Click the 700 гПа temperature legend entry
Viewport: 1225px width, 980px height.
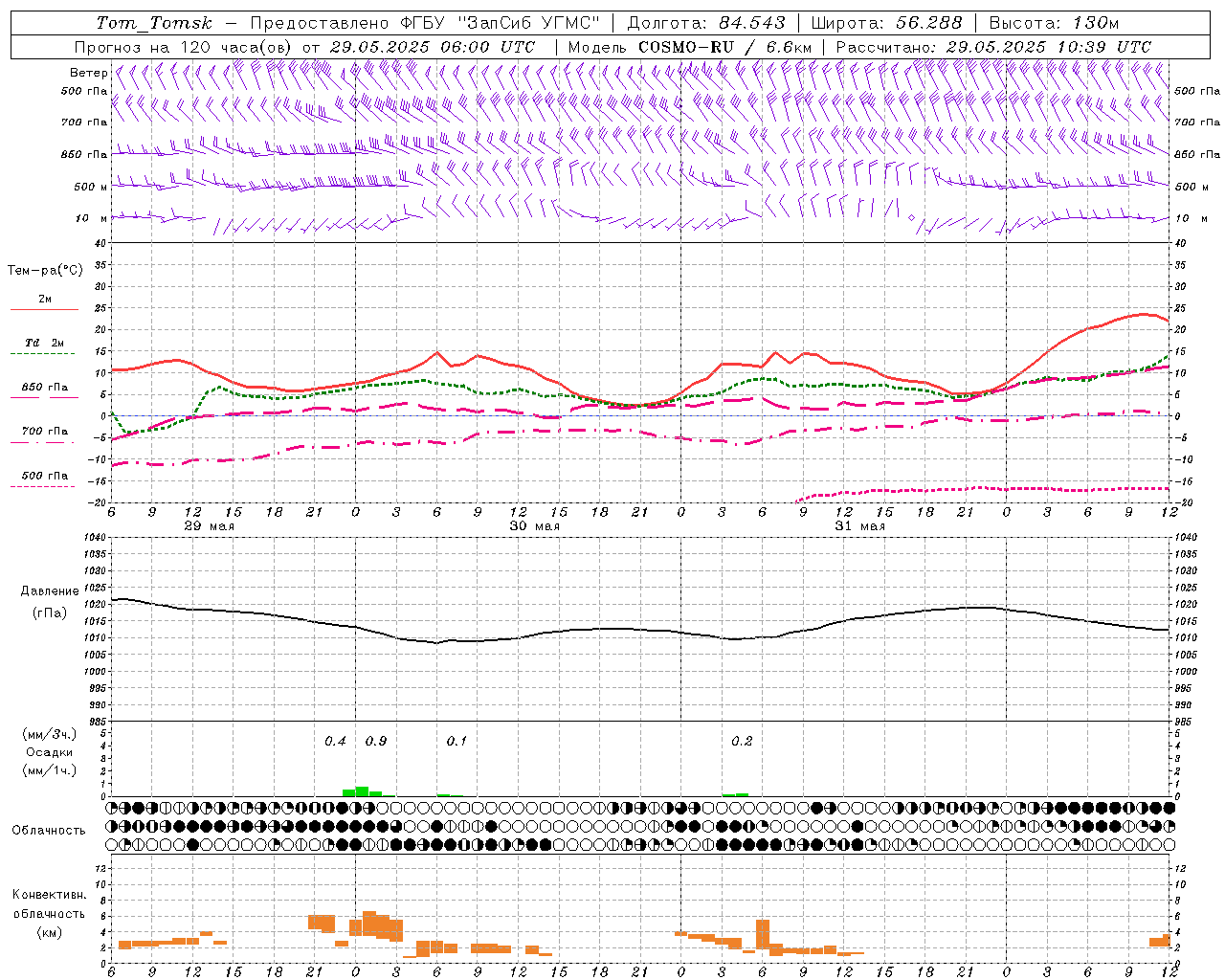pyautogui.click(x=44, y=432)
